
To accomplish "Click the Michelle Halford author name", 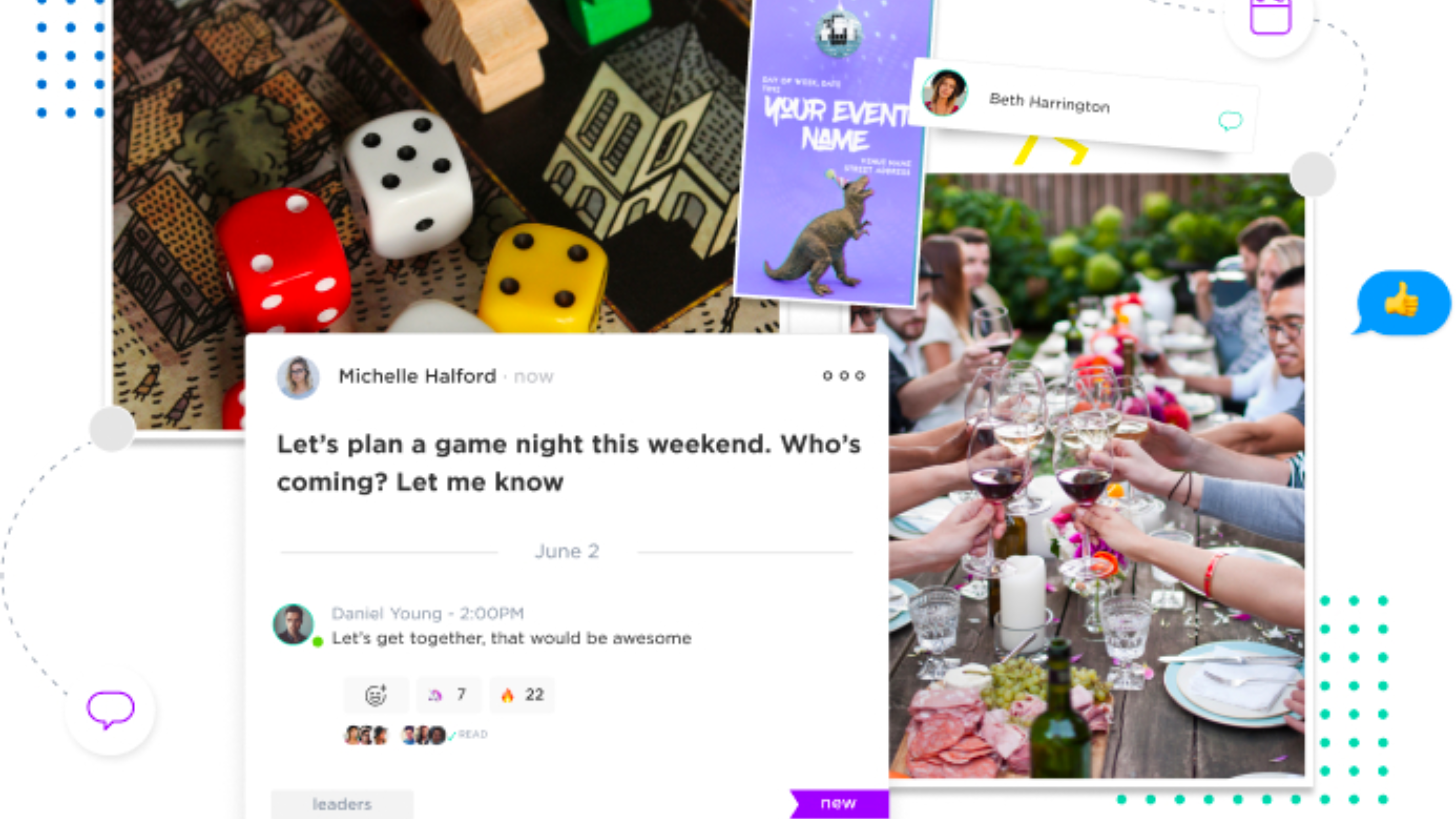I will [x=417, y=377].
